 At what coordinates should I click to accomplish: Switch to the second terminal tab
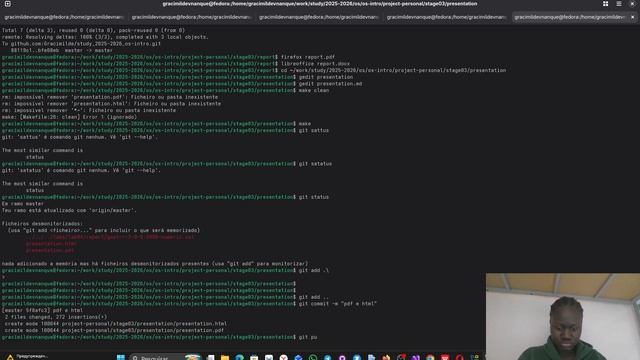pyautogui.click(x=191, y=17)
